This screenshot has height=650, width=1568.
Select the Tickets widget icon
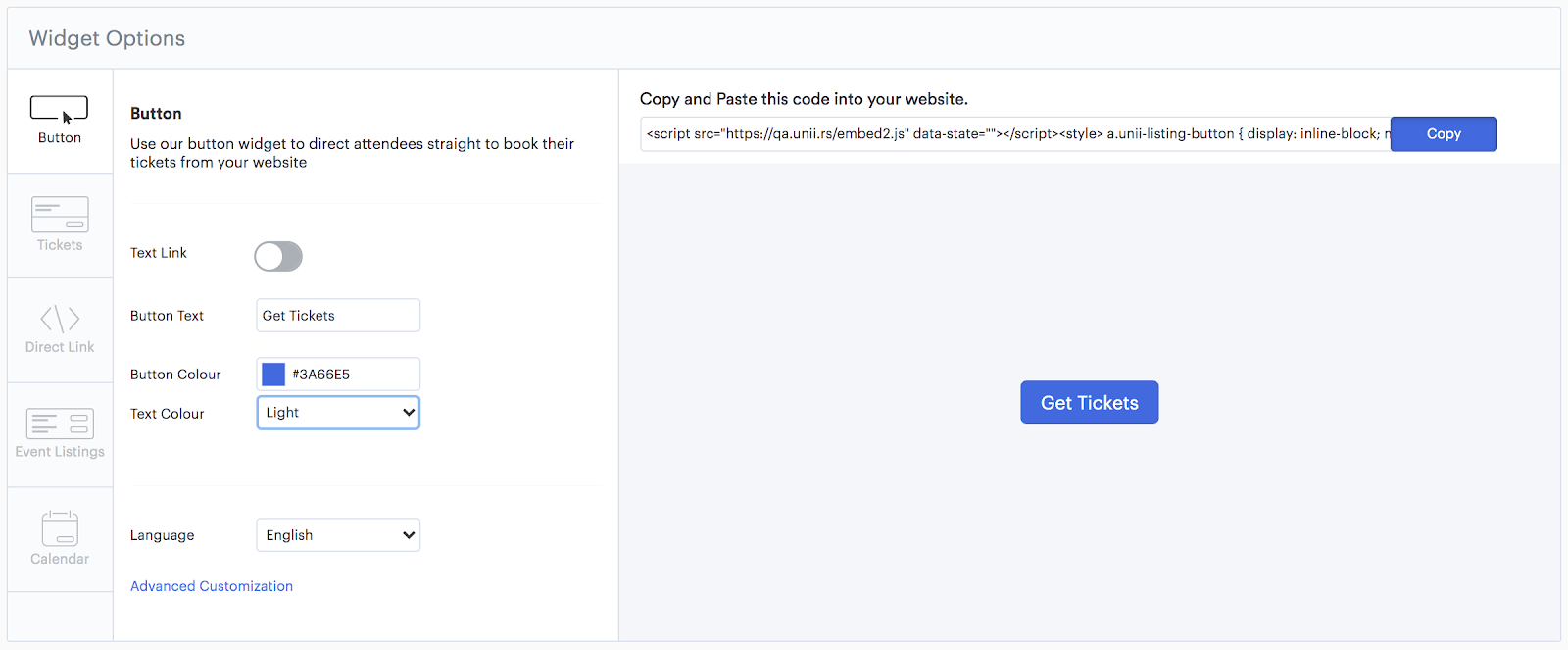coord(60,214)
